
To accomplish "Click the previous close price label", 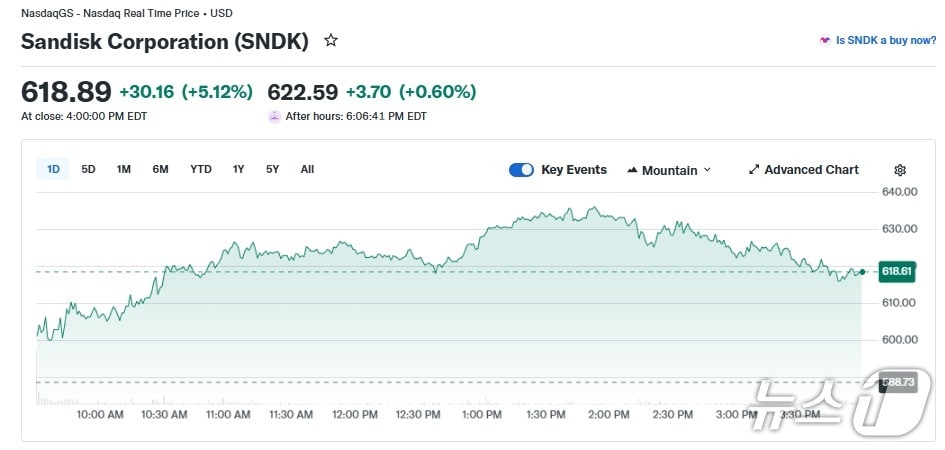I will 897,382.
